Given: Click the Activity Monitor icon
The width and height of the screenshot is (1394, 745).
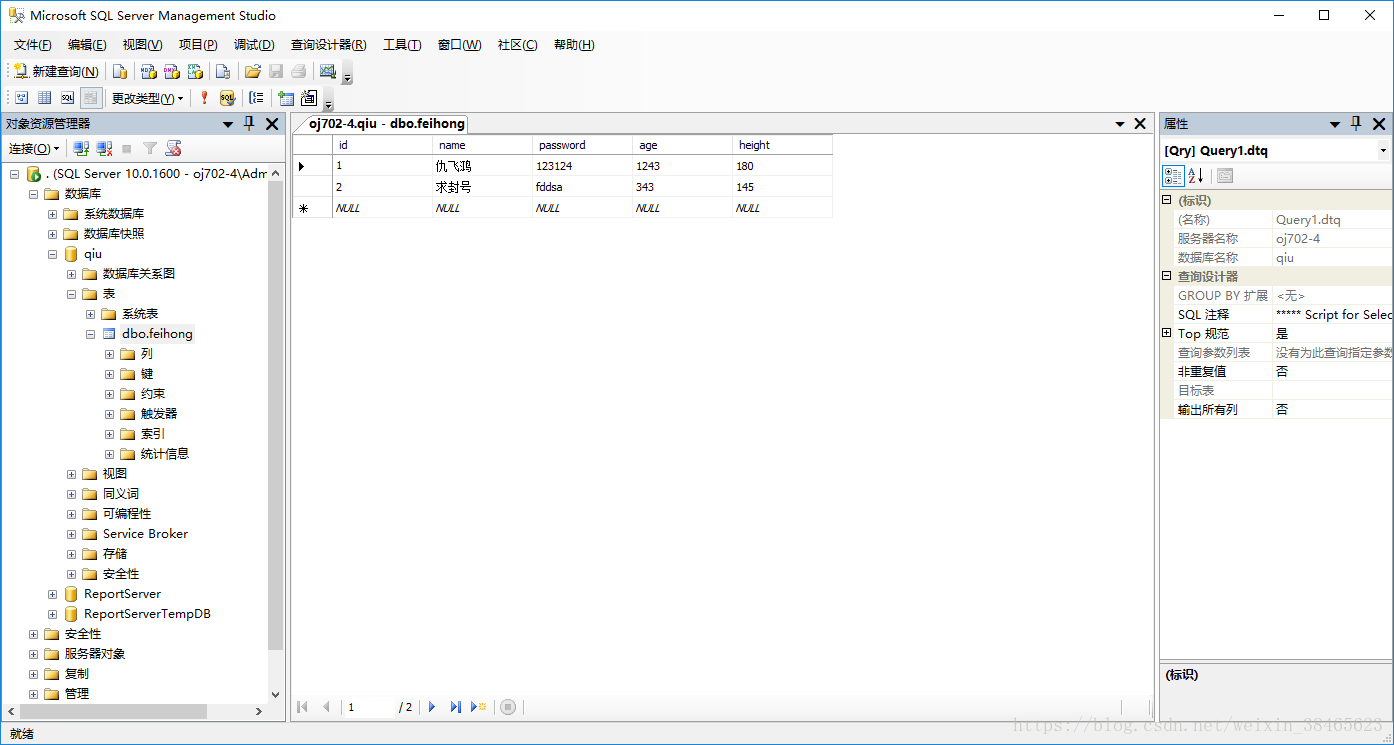Looking at the screenshot, I should pyautogui.click(x=327, y=71).
